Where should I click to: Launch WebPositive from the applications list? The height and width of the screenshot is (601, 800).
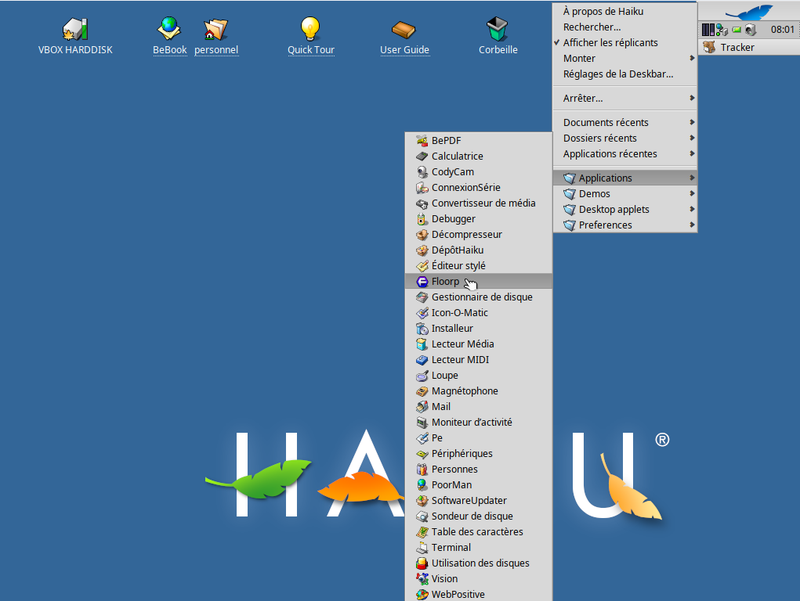click(457, 594)
